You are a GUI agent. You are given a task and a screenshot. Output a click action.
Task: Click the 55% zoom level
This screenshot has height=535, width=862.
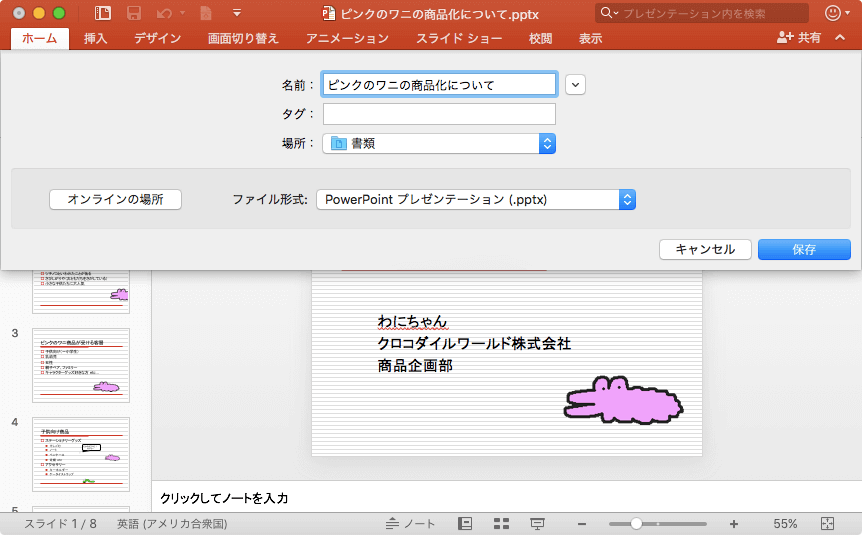click(x=785, y=523)
